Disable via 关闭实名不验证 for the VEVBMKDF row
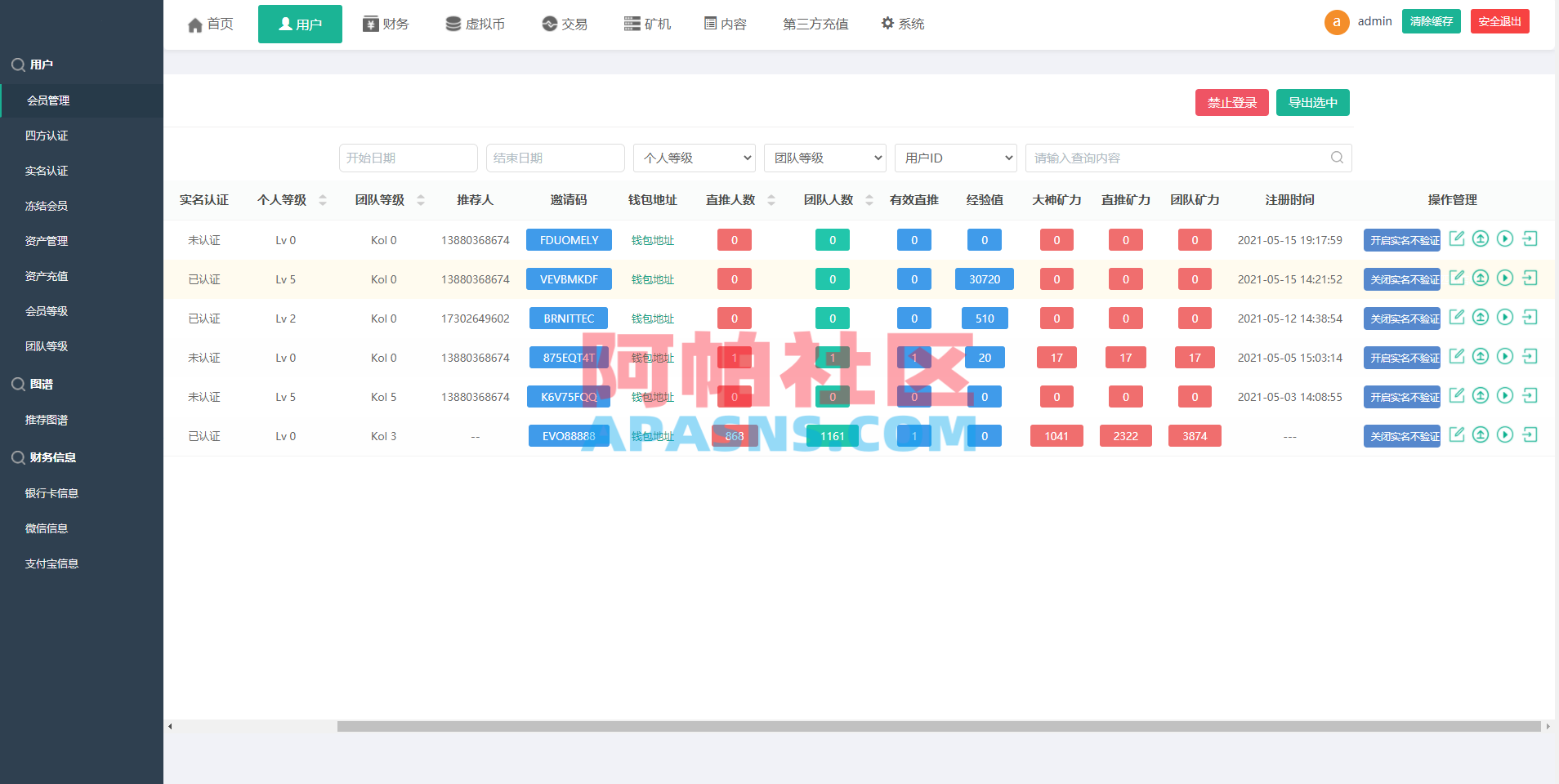1559x784 pixels. pos(1402,279)
